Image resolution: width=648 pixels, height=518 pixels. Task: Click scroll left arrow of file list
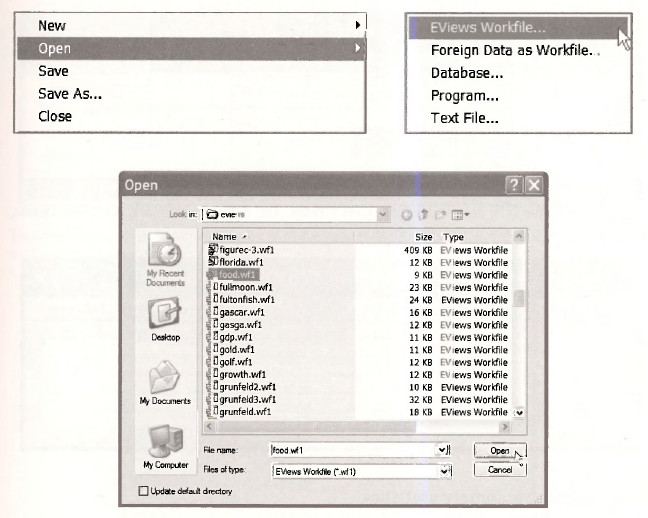[x=210, y=426]
